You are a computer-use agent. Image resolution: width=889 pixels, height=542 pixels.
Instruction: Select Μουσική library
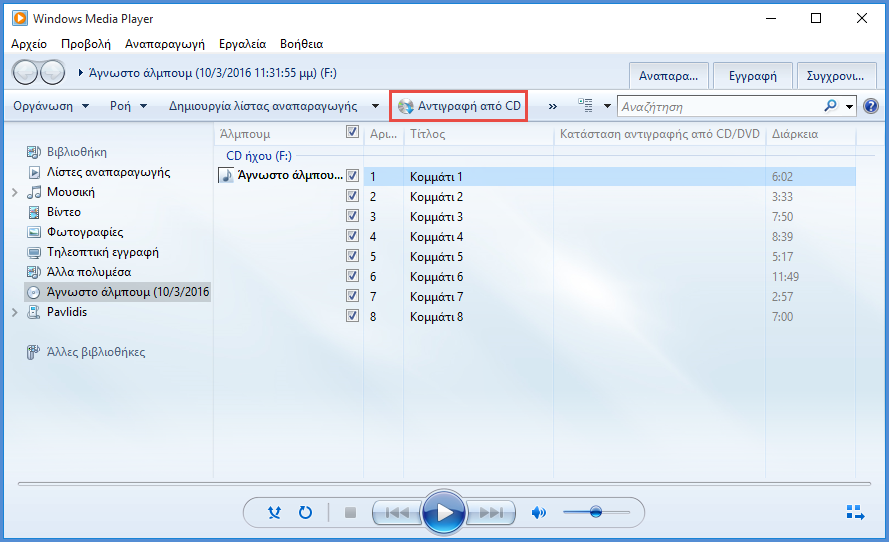coord(70,192)
